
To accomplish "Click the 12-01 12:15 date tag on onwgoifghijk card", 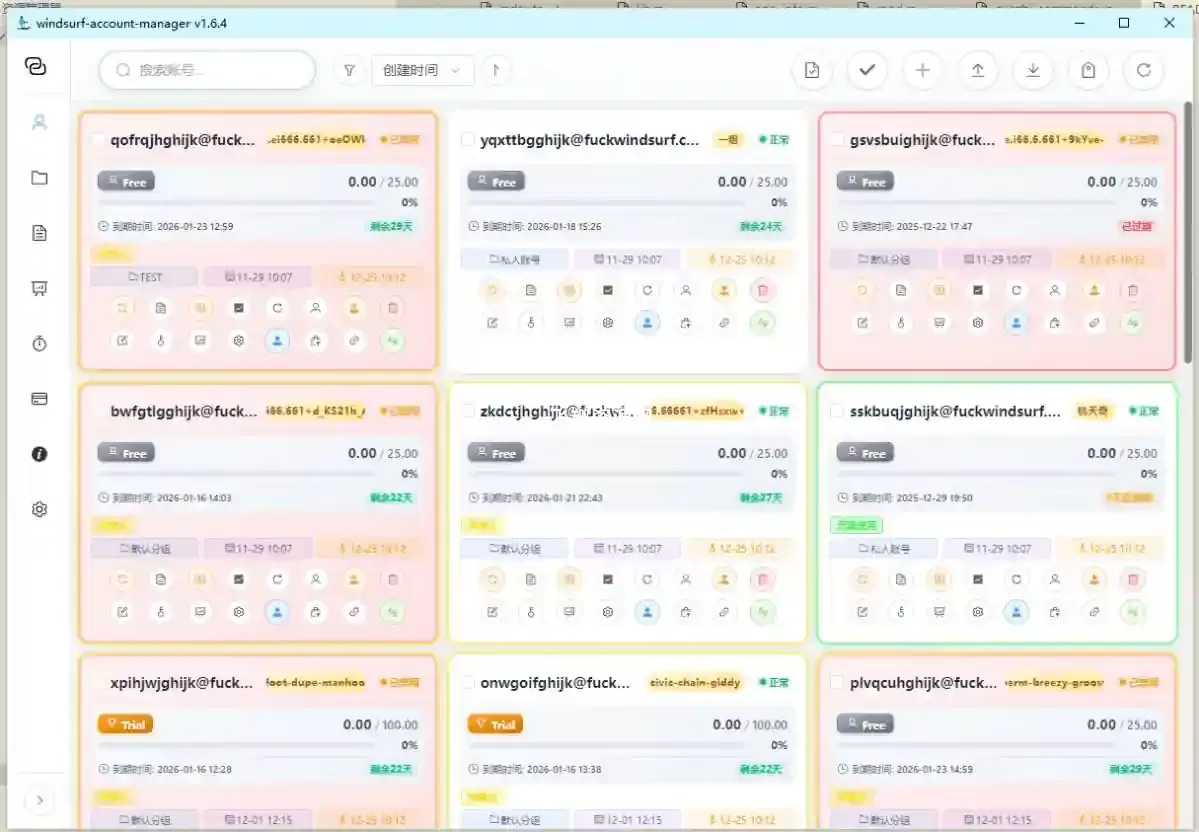I will [627, 820].
